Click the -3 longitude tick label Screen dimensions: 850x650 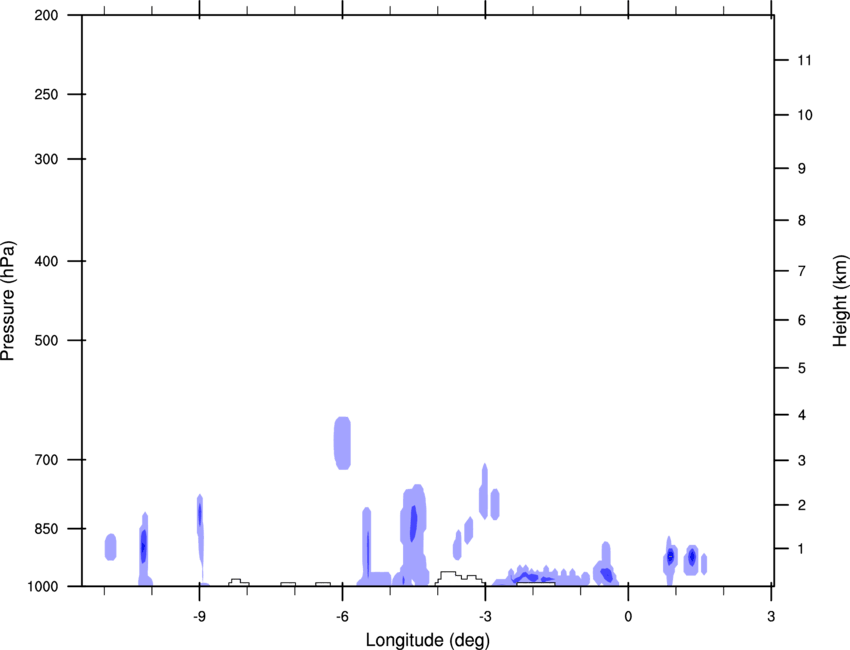[485, 616]
